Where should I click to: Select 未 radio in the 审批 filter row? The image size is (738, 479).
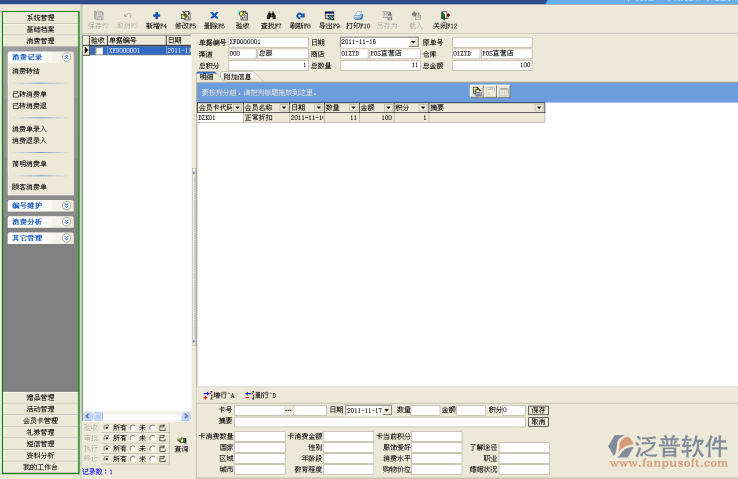tap(133, 438)
